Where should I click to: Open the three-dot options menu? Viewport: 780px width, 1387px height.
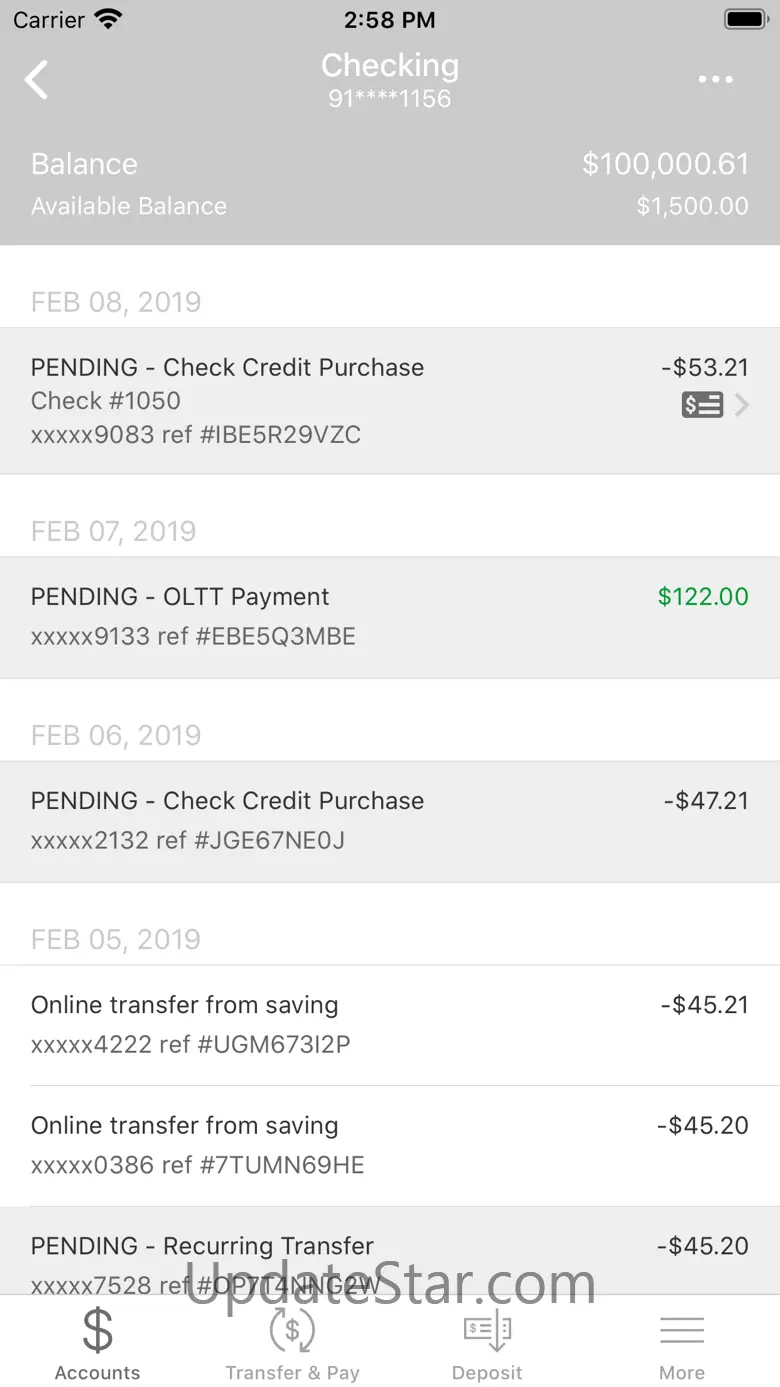click(716, 80)
